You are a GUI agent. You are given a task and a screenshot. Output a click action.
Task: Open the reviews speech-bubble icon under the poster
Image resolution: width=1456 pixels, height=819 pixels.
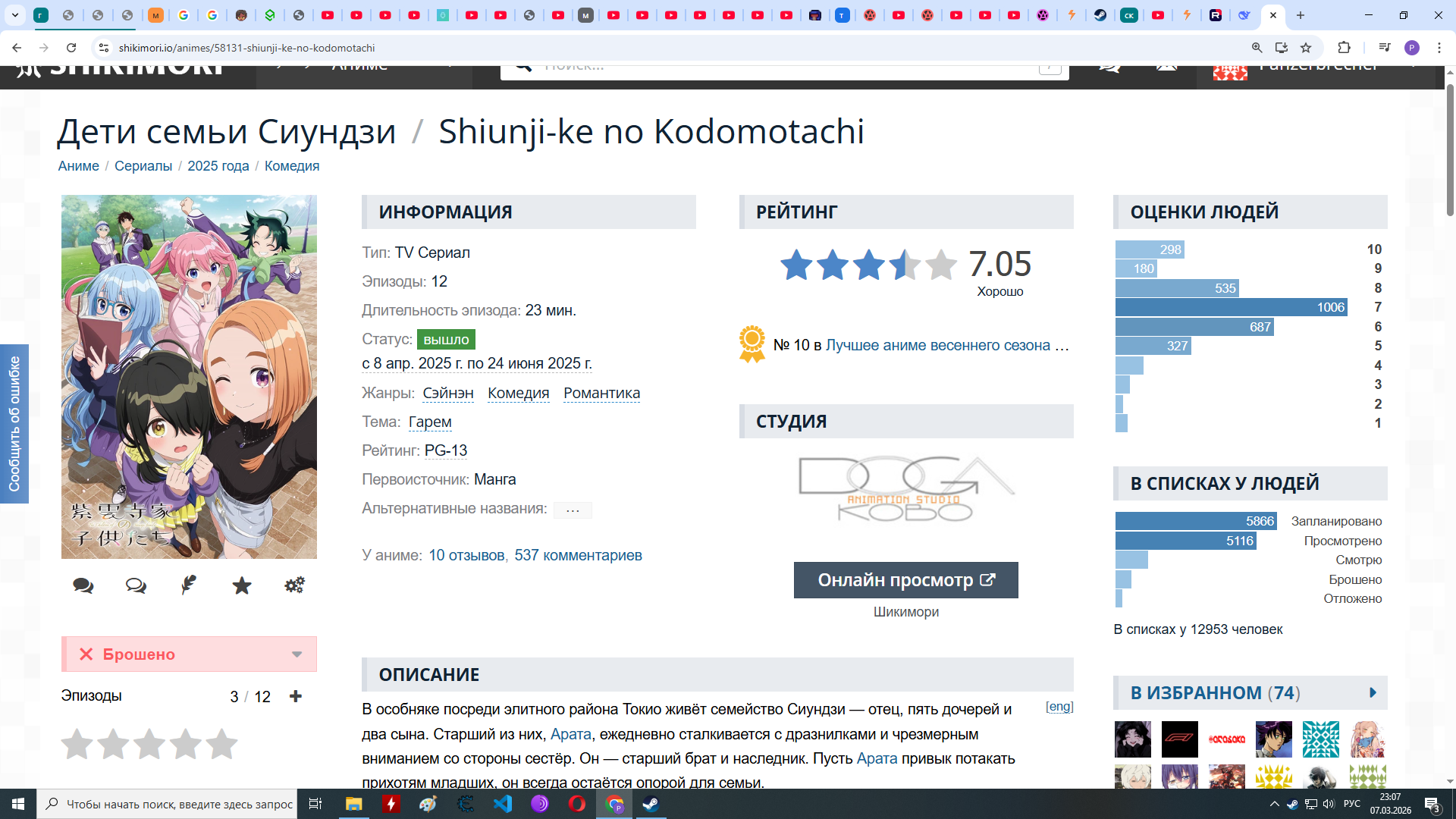click(136, 585)
